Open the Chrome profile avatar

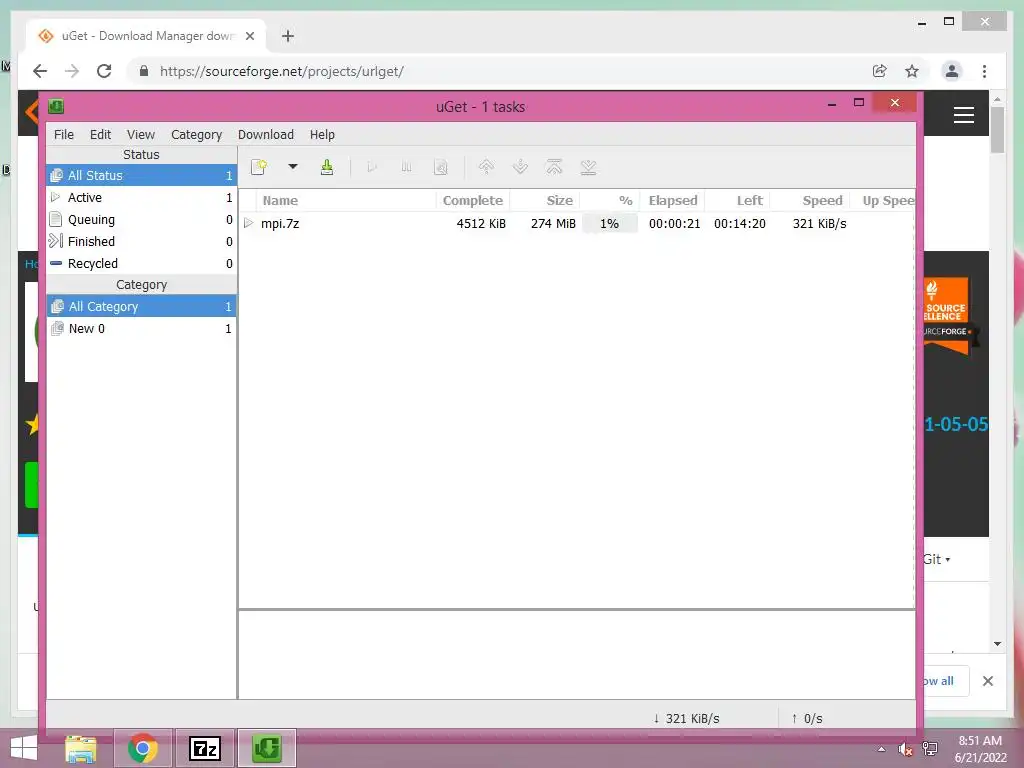tap(952, 71)
